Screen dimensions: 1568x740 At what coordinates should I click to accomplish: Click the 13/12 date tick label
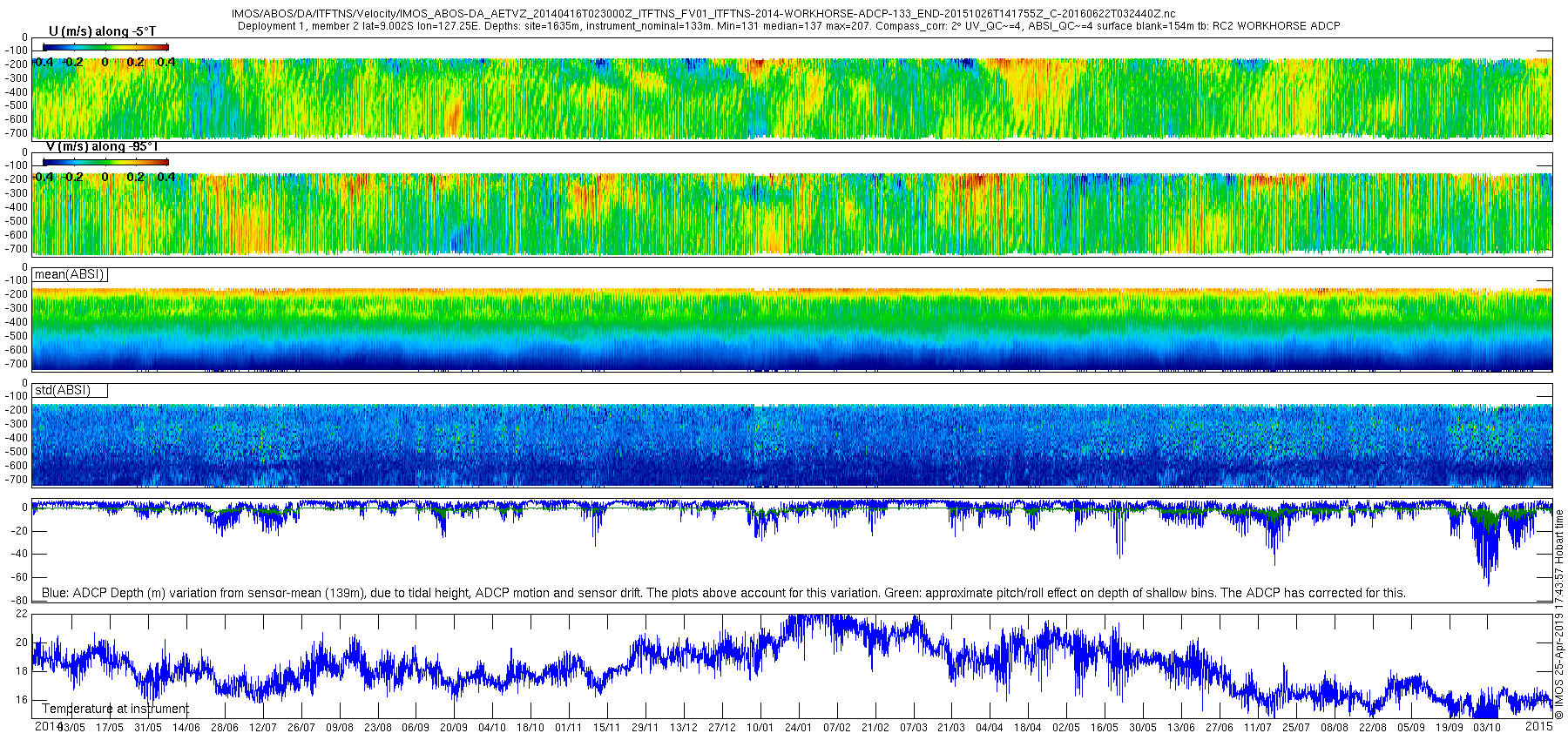pyautogui.click(x=684, y=728)
